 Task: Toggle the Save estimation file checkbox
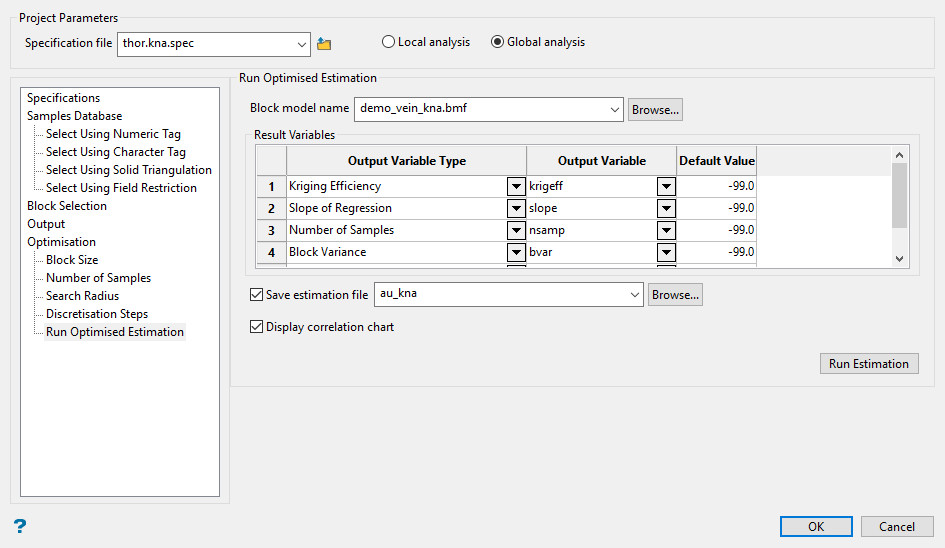[255, 295]
